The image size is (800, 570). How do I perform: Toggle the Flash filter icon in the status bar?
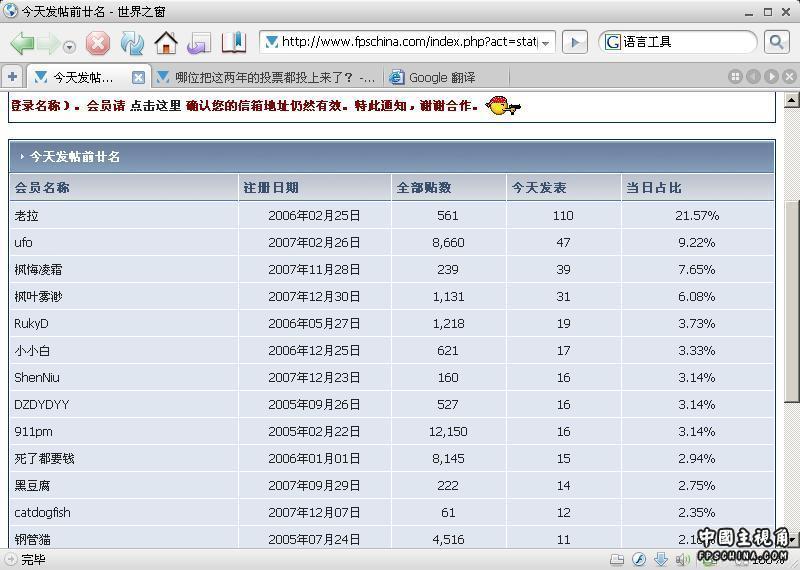click(639, 560)
